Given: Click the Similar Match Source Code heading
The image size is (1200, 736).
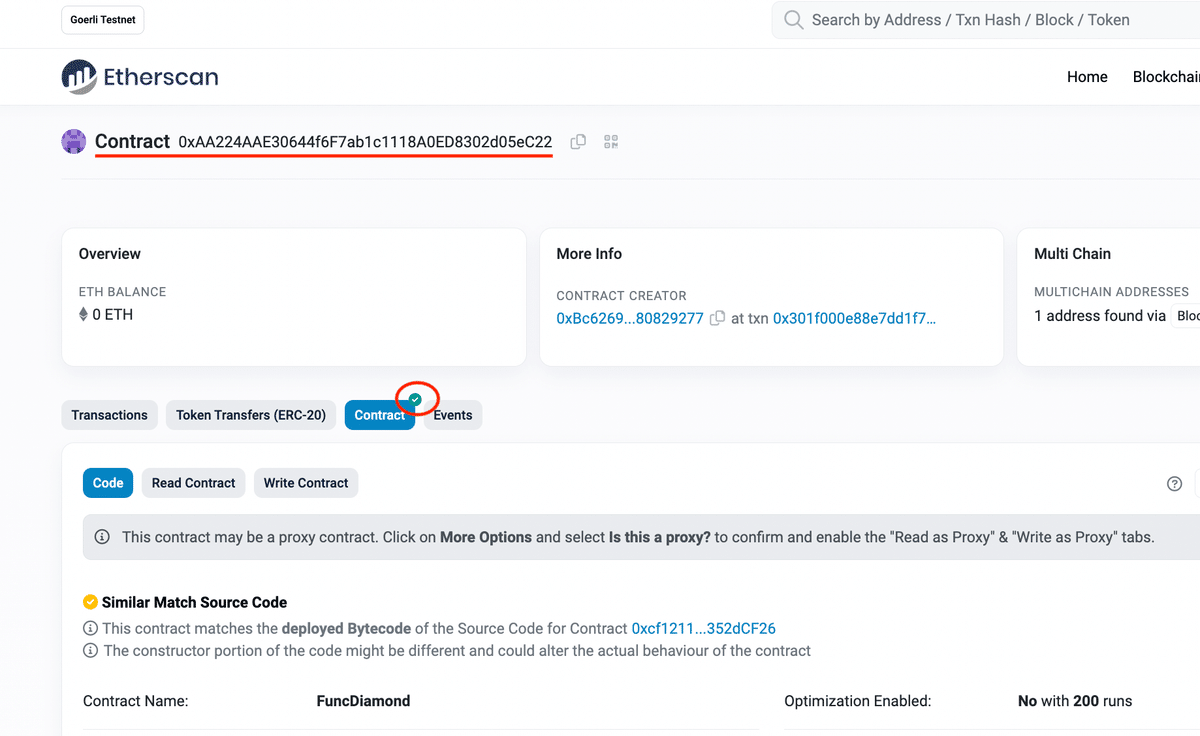Looking at the screenshot, I should click(194, 602).
